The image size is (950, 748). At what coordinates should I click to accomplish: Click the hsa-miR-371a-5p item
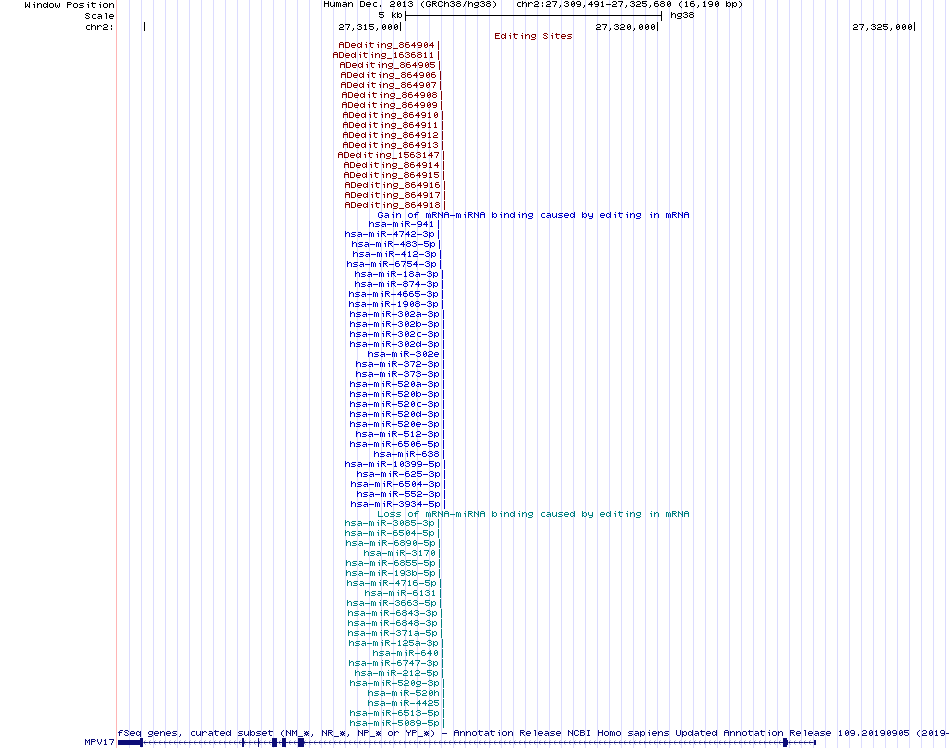pos(393,633)
